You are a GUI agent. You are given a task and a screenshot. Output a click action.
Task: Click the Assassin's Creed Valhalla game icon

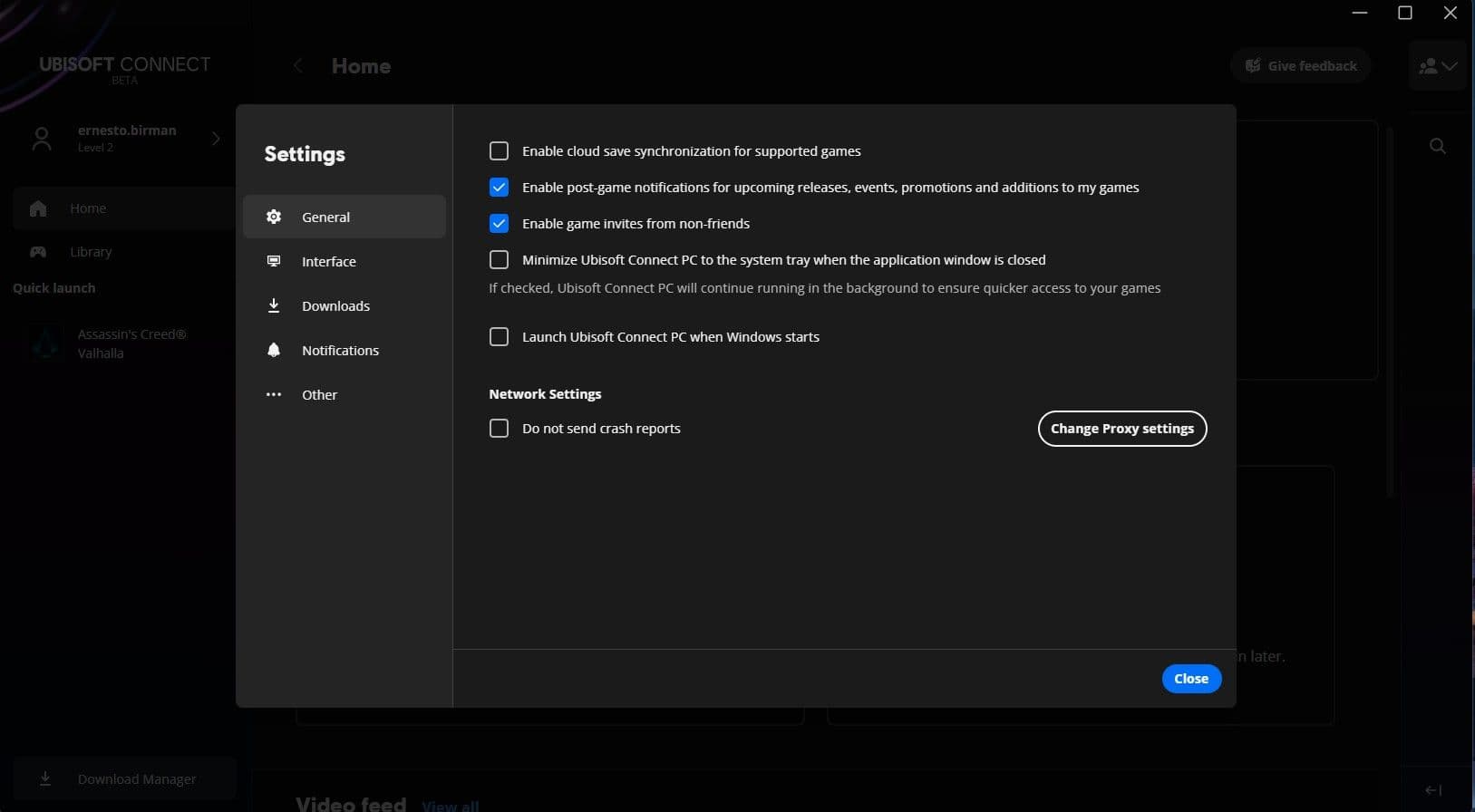point(45,343)
